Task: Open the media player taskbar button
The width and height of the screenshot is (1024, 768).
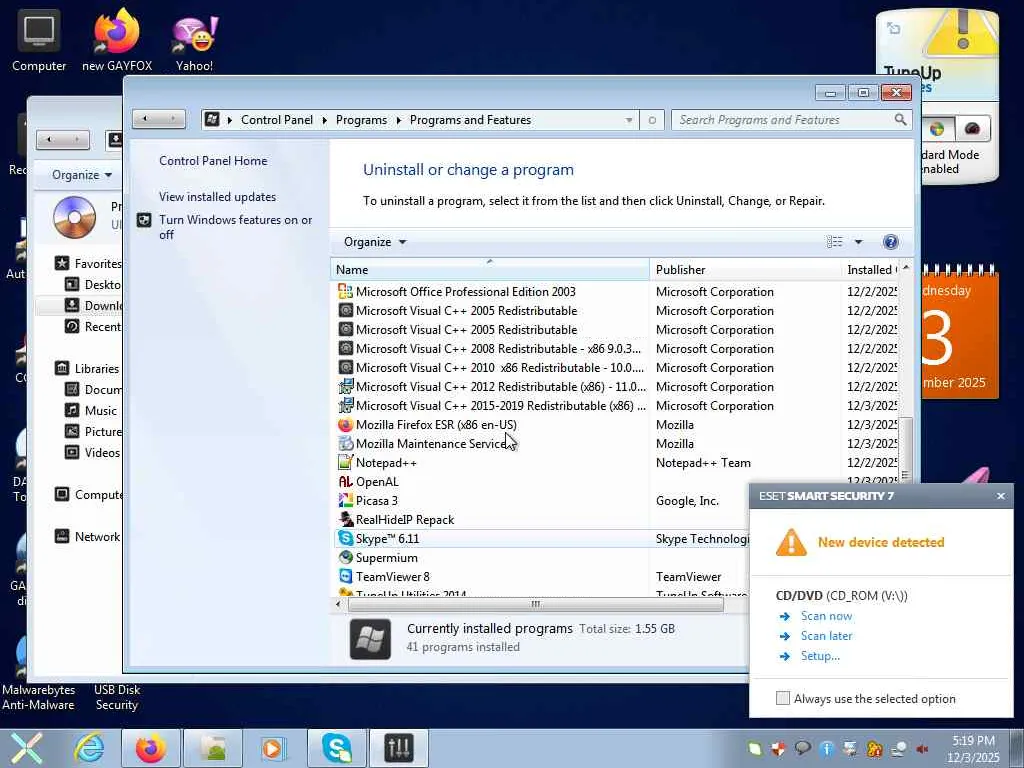Action: [273, 748]
